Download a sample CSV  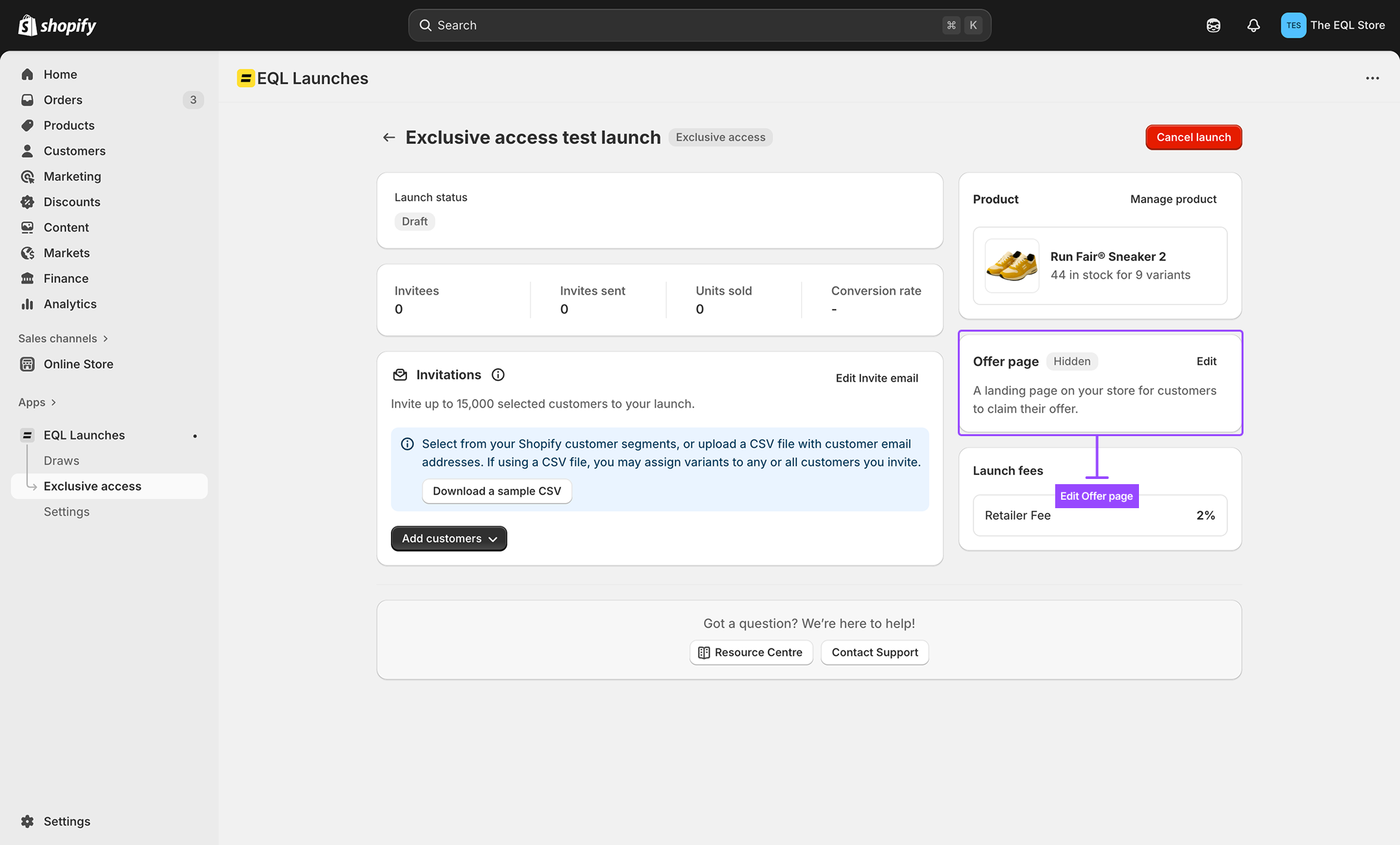(x=497, y=491)
